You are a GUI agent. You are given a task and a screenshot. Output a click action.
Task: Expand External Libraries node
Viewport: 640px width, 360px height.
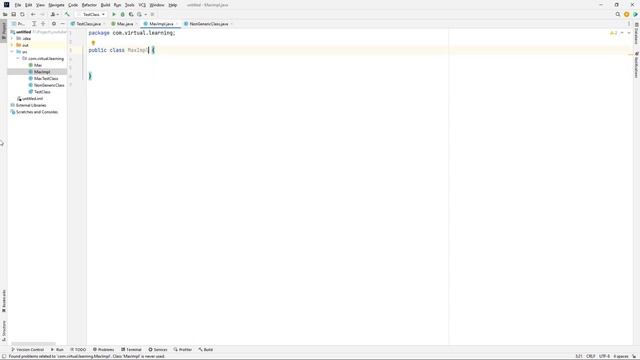click(x=28, y=105)
